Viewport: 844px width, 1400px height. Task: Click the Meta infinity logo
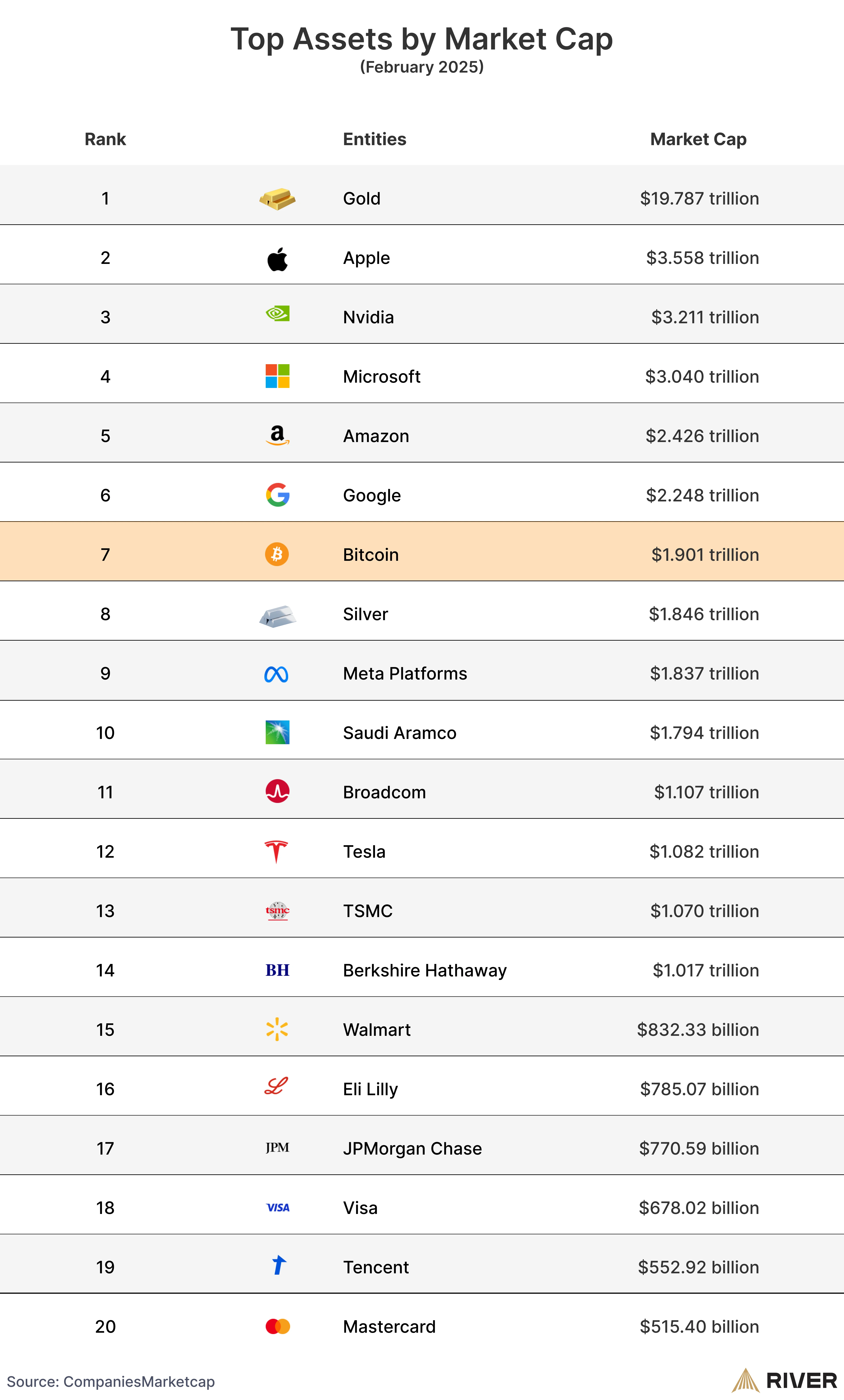tap(276, 674)
